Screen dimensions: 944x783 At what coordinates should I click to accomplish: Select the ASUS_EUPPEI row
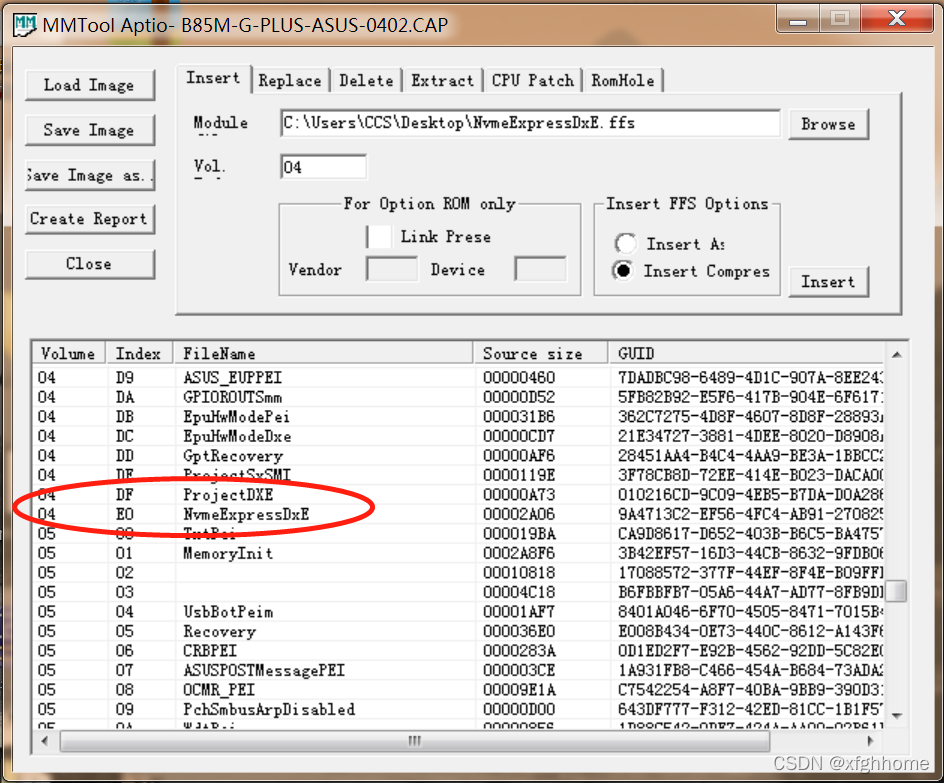(x=458, y=377)
